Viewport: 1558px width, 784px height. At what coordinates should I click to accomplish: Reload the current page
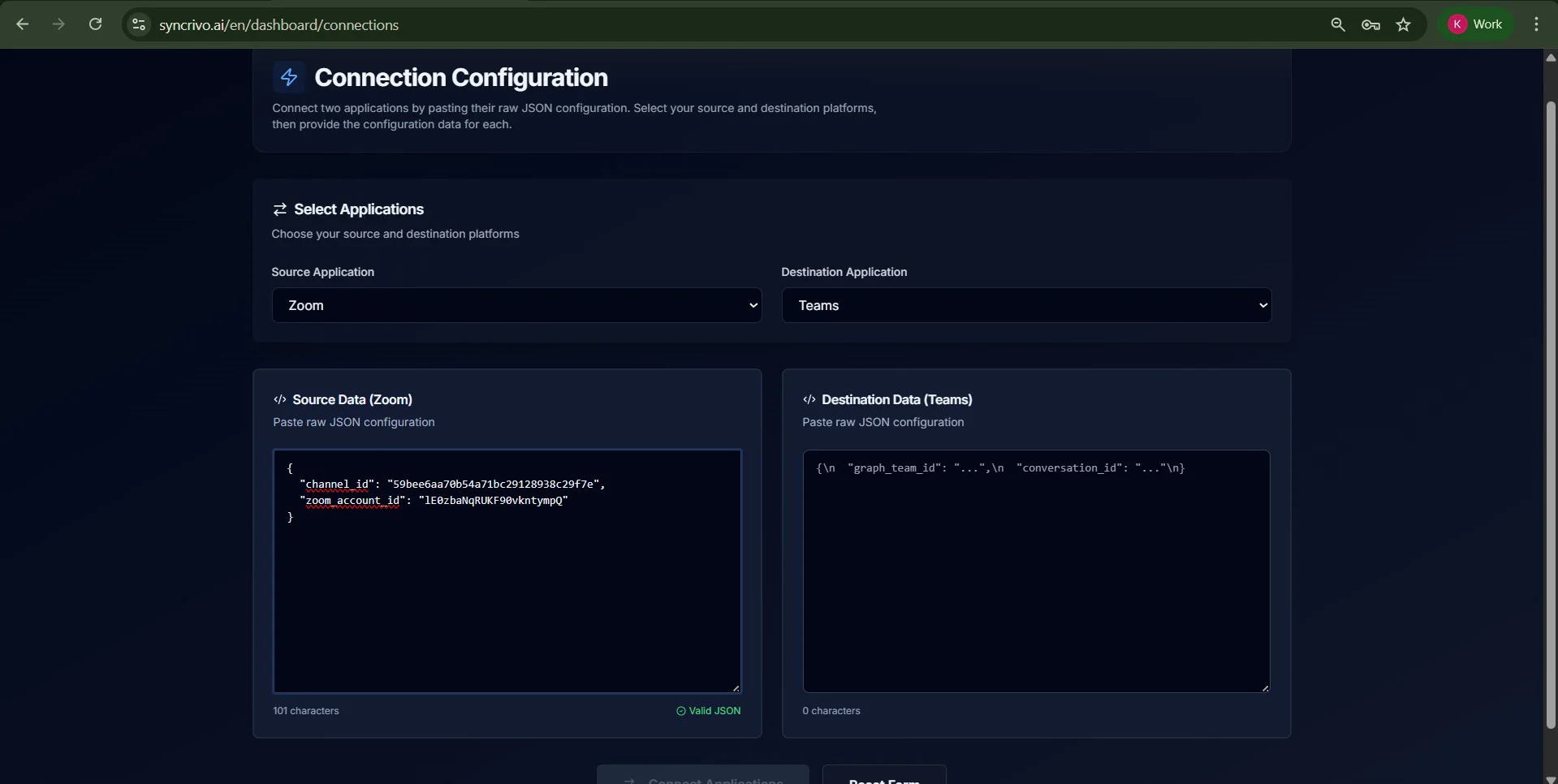point(95,24)
